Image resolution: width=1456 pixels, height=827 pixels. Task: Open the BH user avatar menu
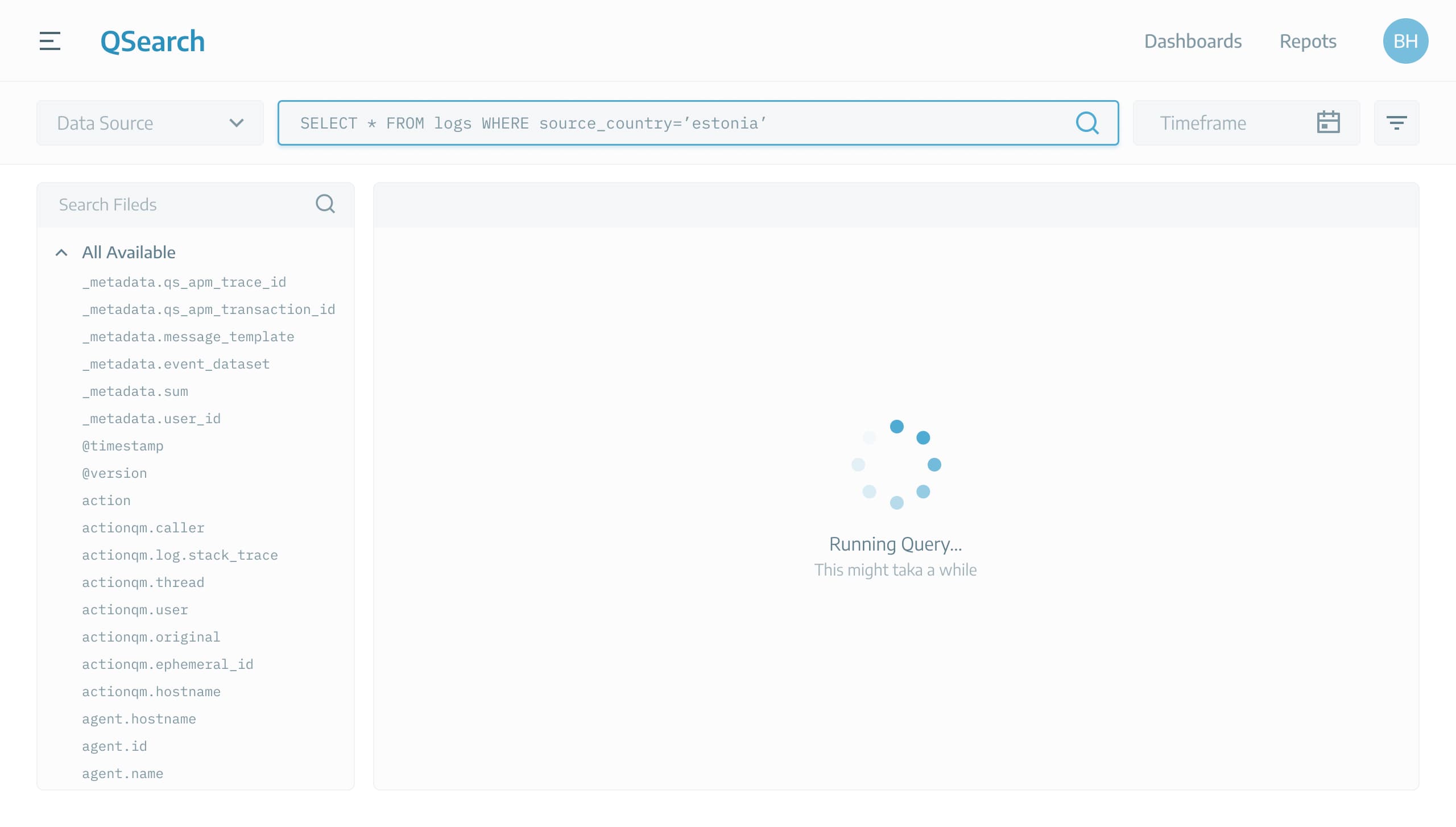tap(1405, 41)
